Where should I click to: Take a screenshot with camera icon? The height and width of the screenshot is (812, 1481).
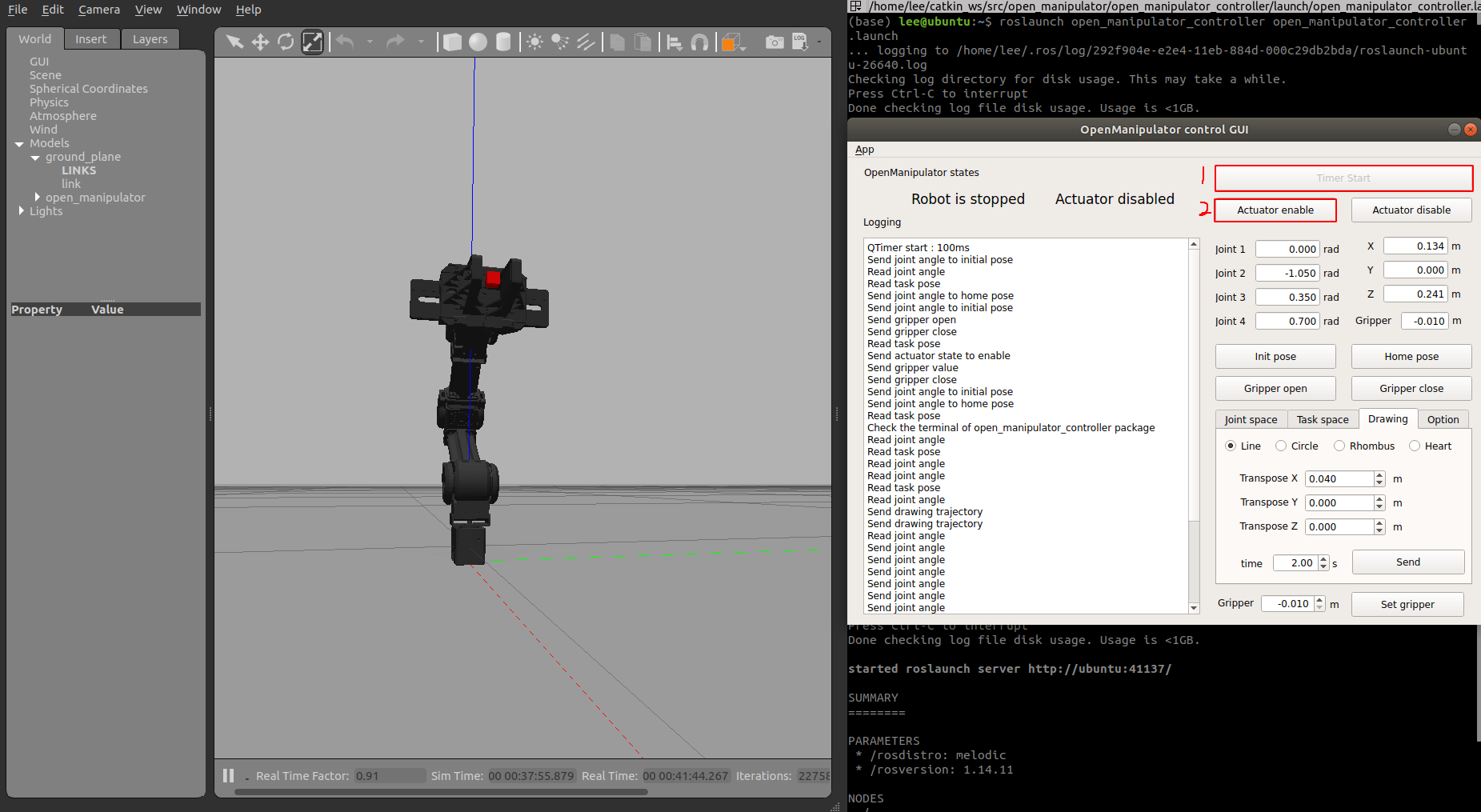(x=775, y=42)
